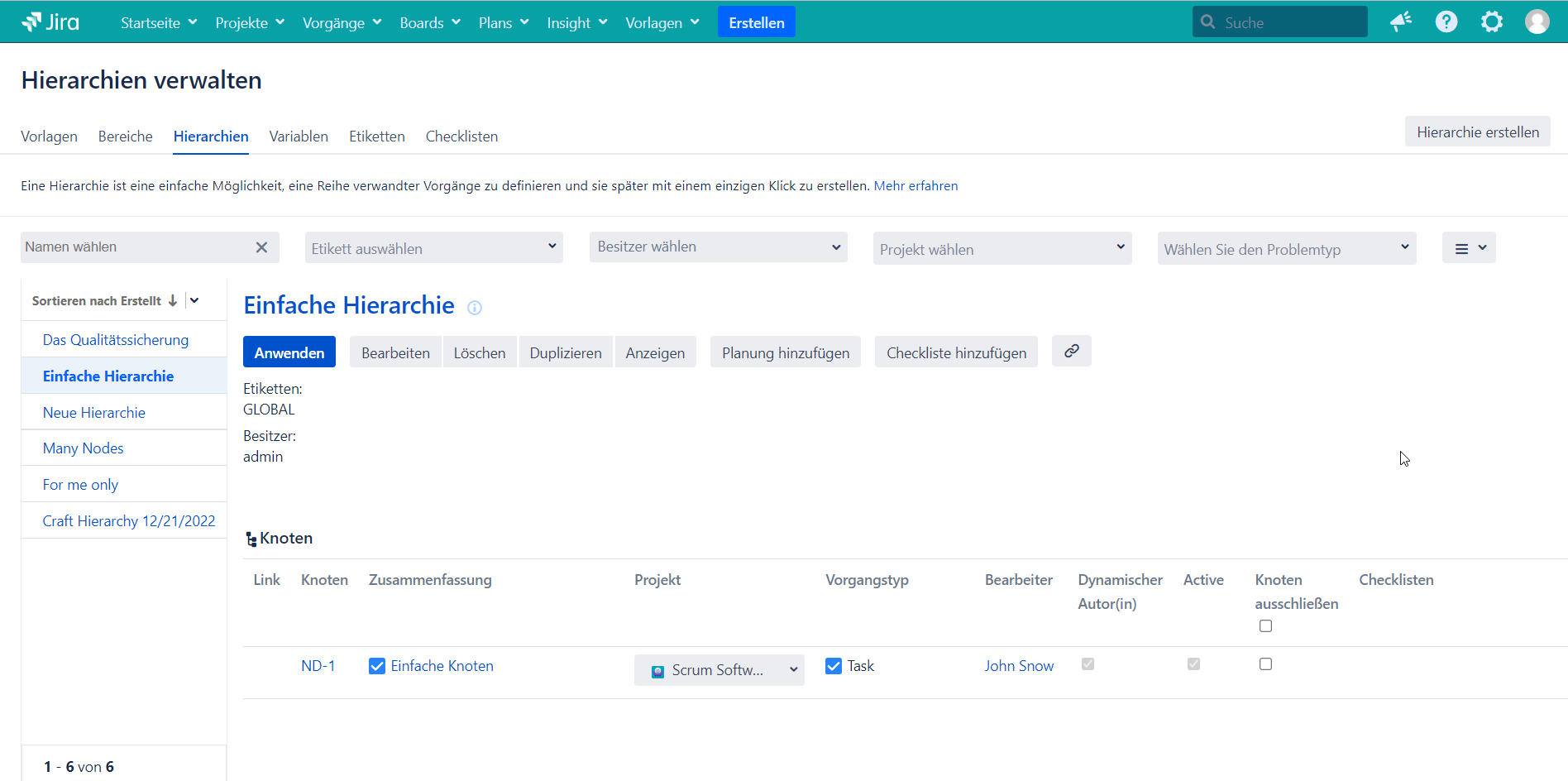Open the Boards menu
1568x781 pixels.
(x=429, y=23)
